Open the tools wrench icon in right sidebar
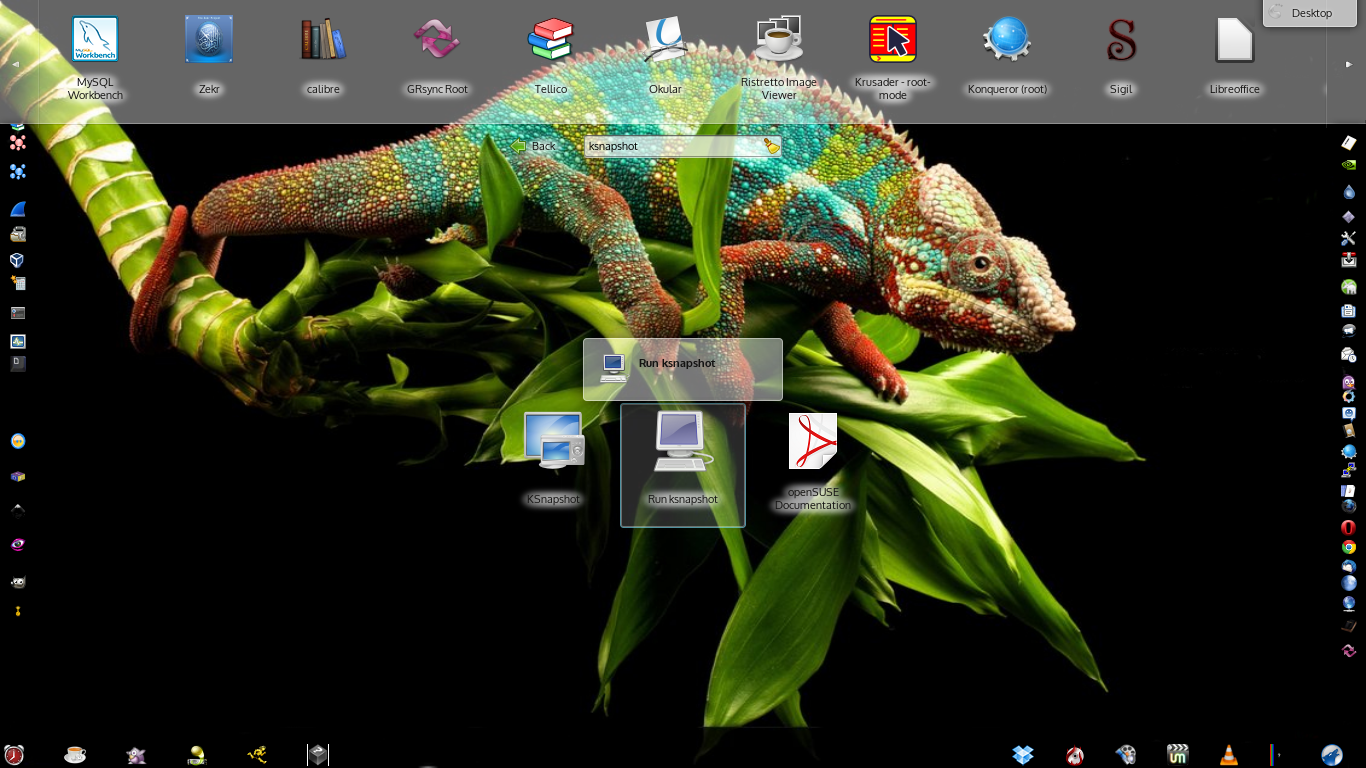Image resolution: width=1366 pixels, height=768 pixels. pyautogui.click(x=1348, y=238)
